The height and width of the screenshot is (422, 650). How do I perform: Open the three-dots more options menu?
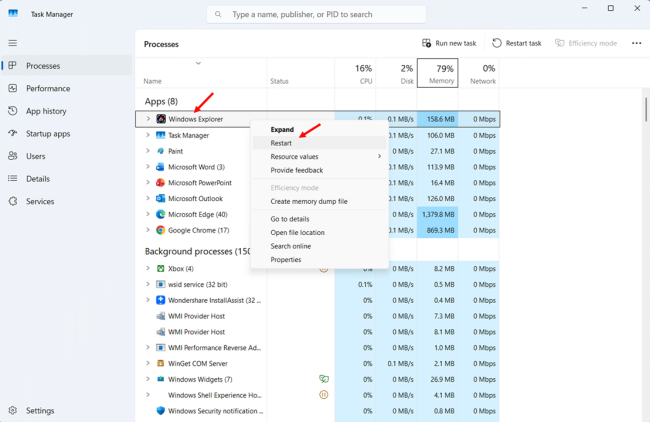pos(637,43)
